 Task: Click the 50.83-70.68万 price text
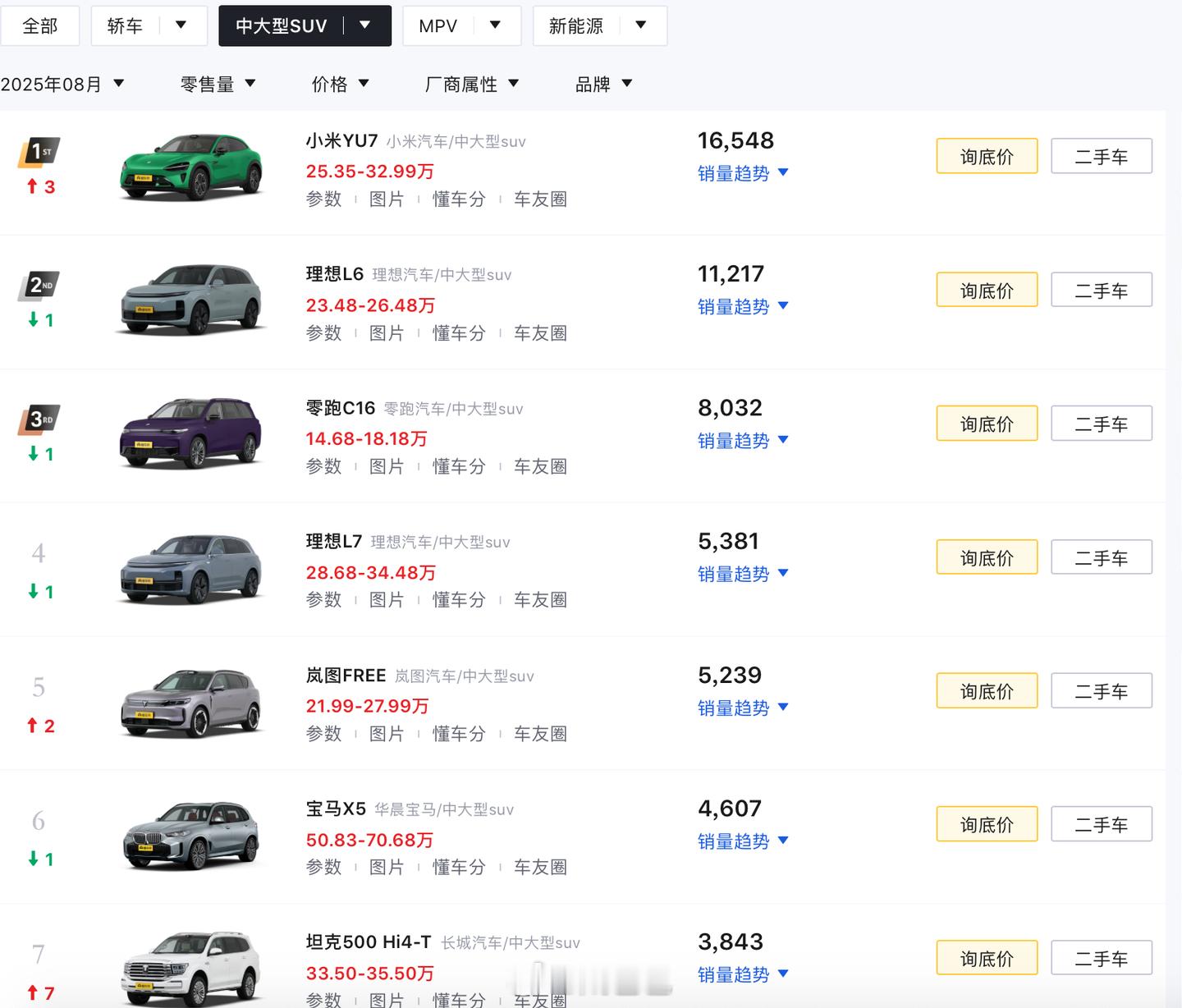coord(369,840)
